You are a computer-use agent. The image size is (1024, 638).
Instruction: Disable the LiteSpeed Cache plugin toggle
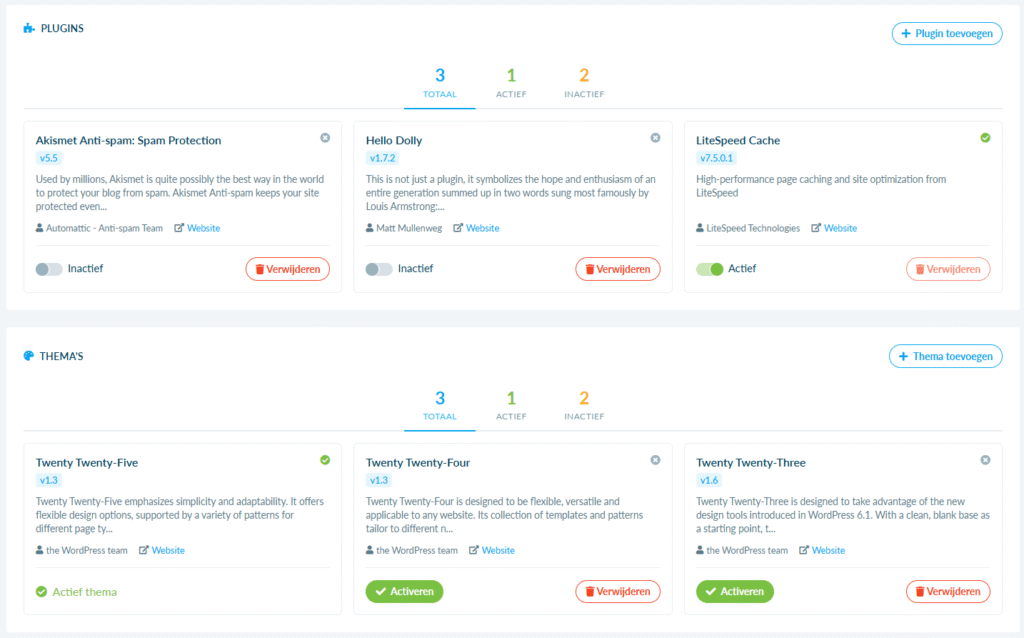(709, 269)
